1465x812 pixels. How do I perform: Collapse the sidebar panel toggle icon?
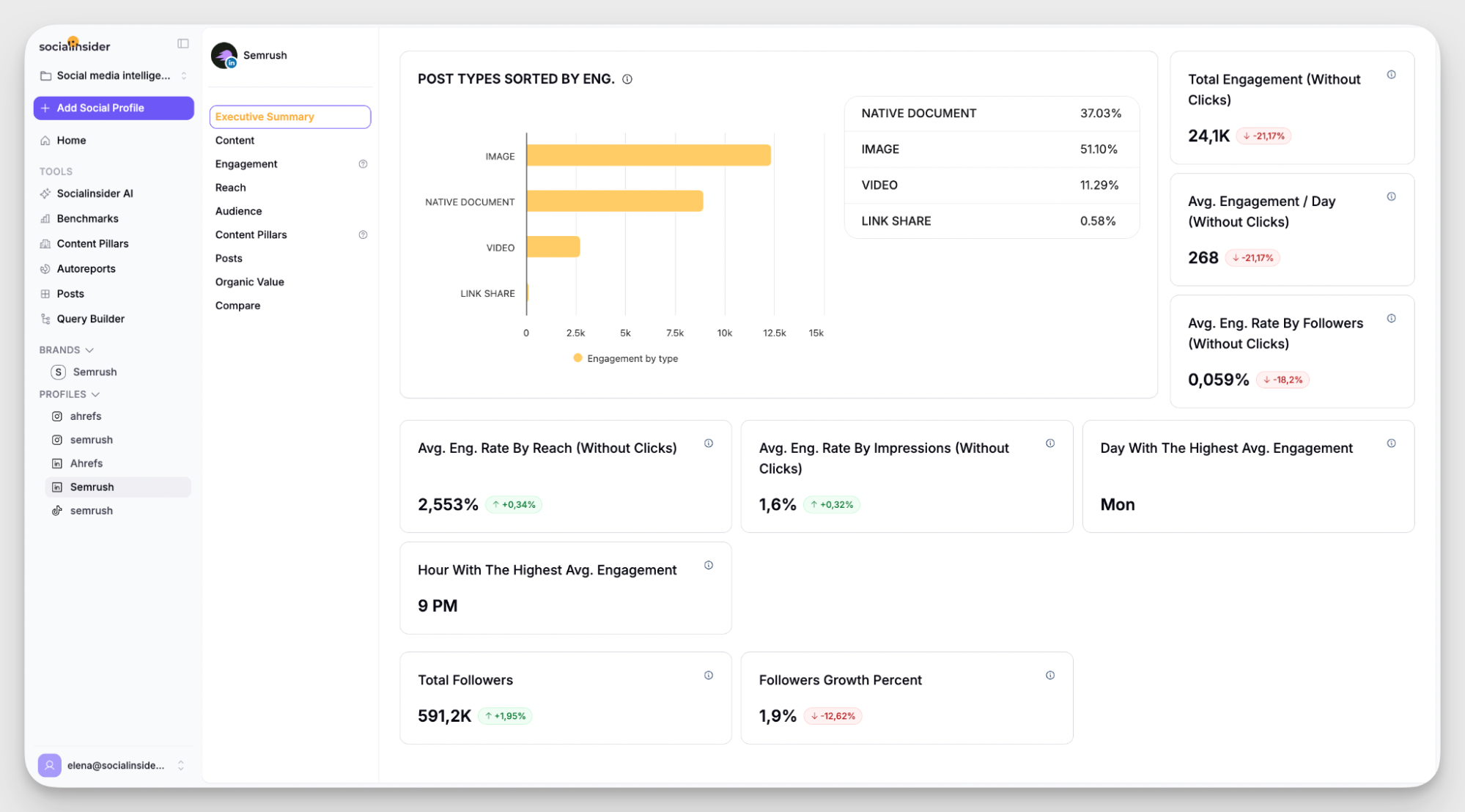[x=183, y=44]
